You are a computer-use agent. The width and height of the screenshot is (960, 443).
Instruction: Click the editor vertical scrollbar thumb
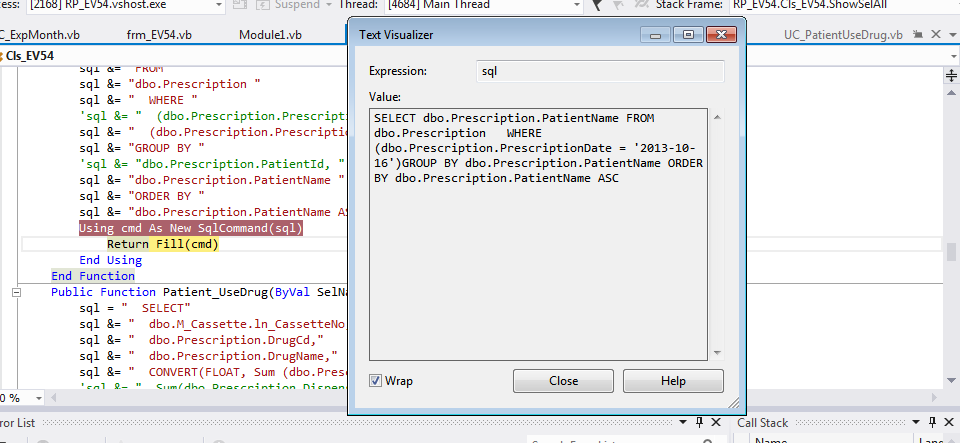click(951, 251)
